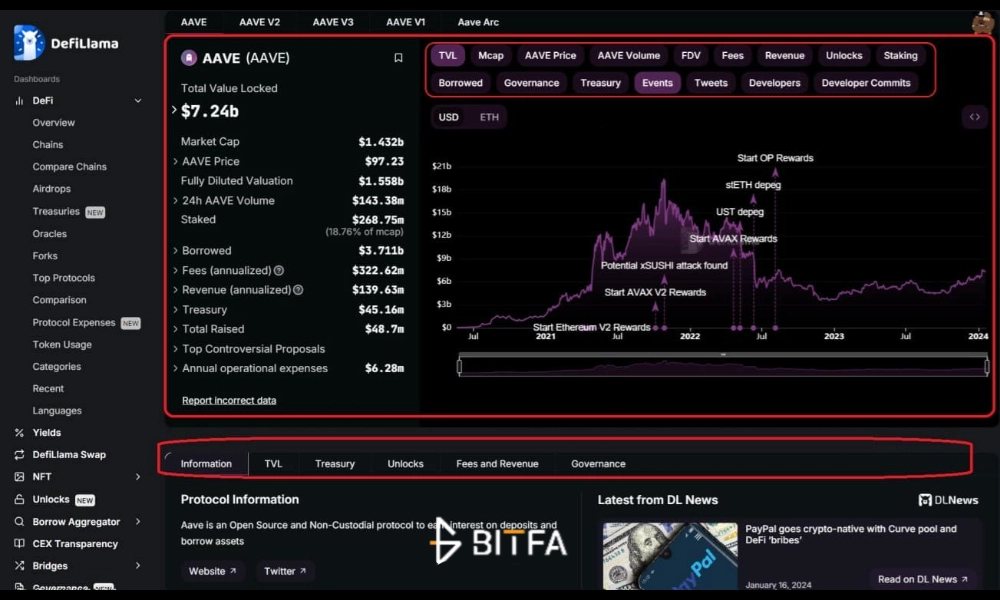Image resolution: width=1000 pixels, height=600 pixels.
Task: Open the Aave Website link
Action: click(212, 571)
